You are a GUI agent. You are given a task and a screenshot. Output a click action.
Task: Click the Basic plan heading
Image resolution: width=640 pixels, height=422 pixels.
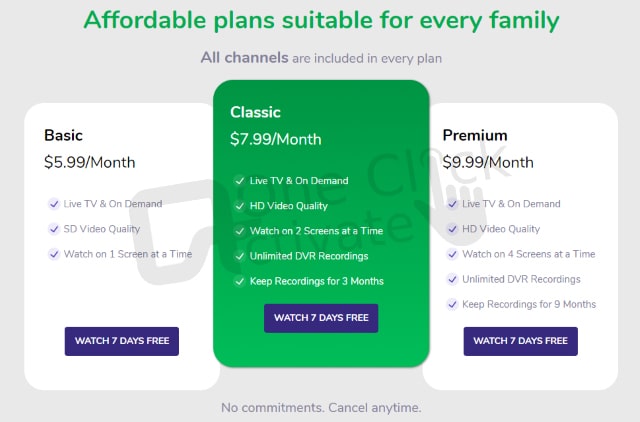(x=63, y=135)
